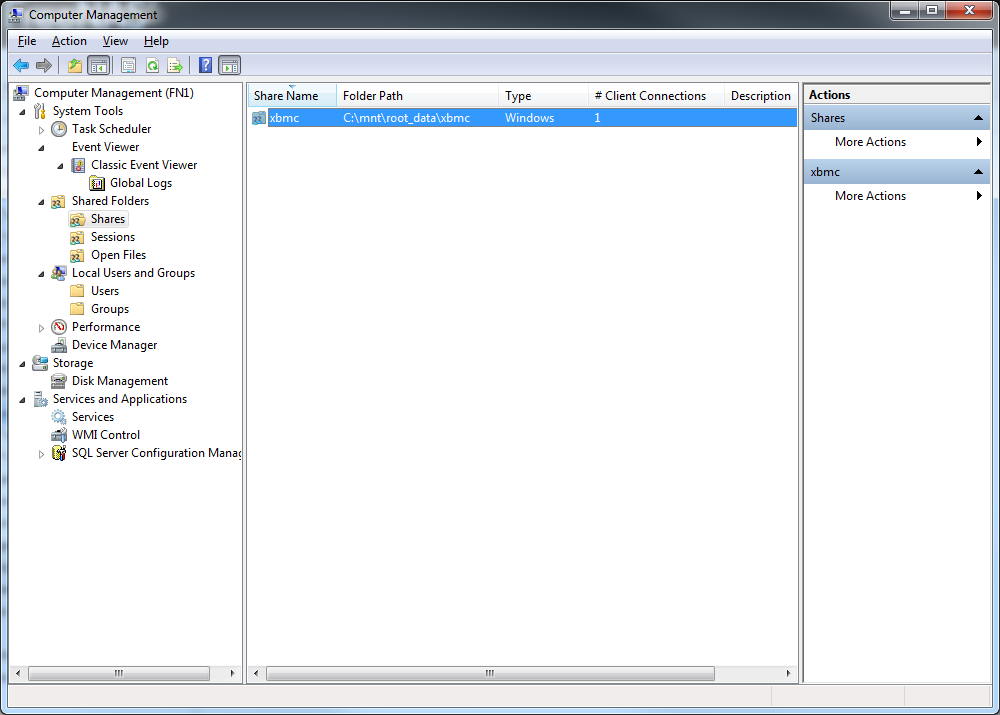The width and height of the screenshot is (1000, 715).
Task: Click the Classic Event Viewer icon
Action: click(x=78, y=165)
